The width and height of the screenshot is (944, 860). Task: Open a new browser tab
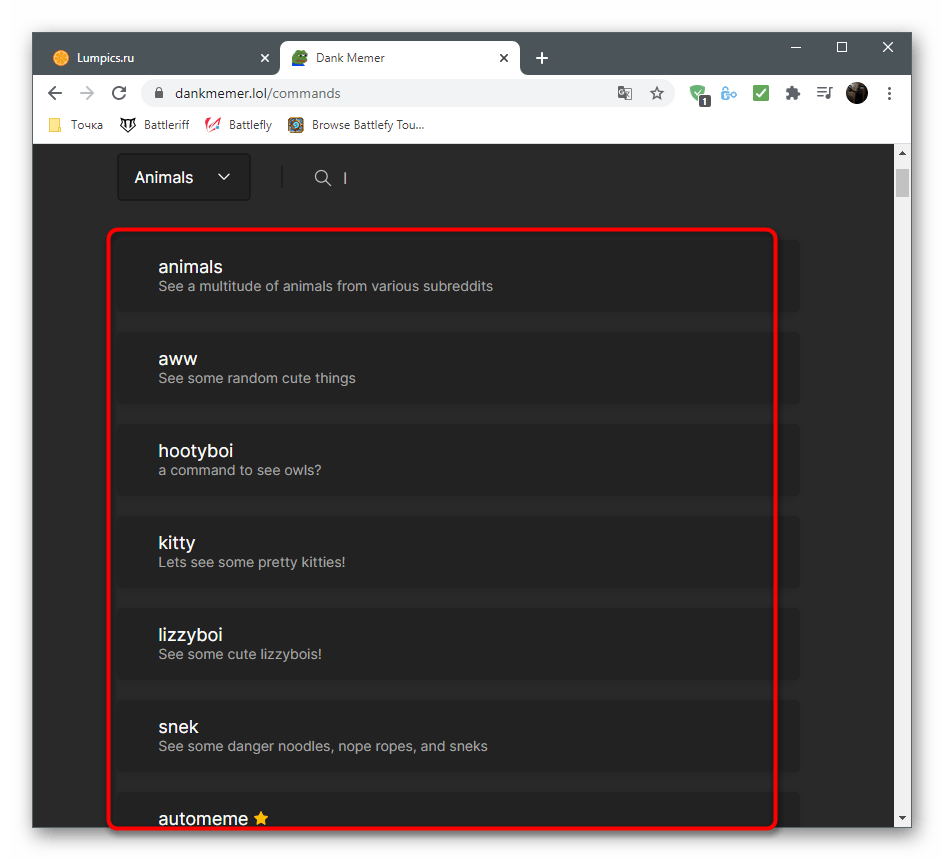point(542,58)
